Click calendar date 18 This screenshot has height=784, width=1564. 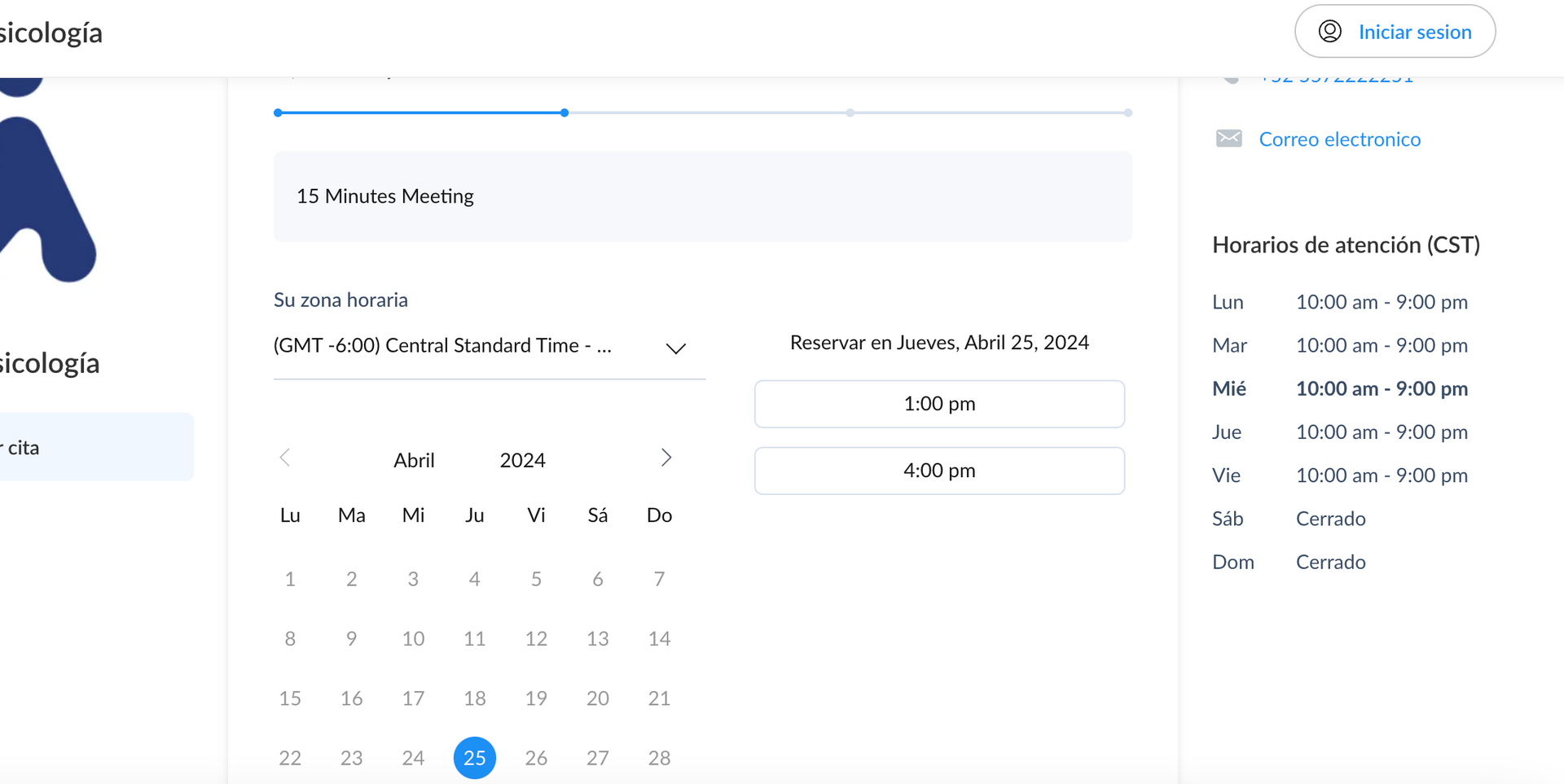474,699
